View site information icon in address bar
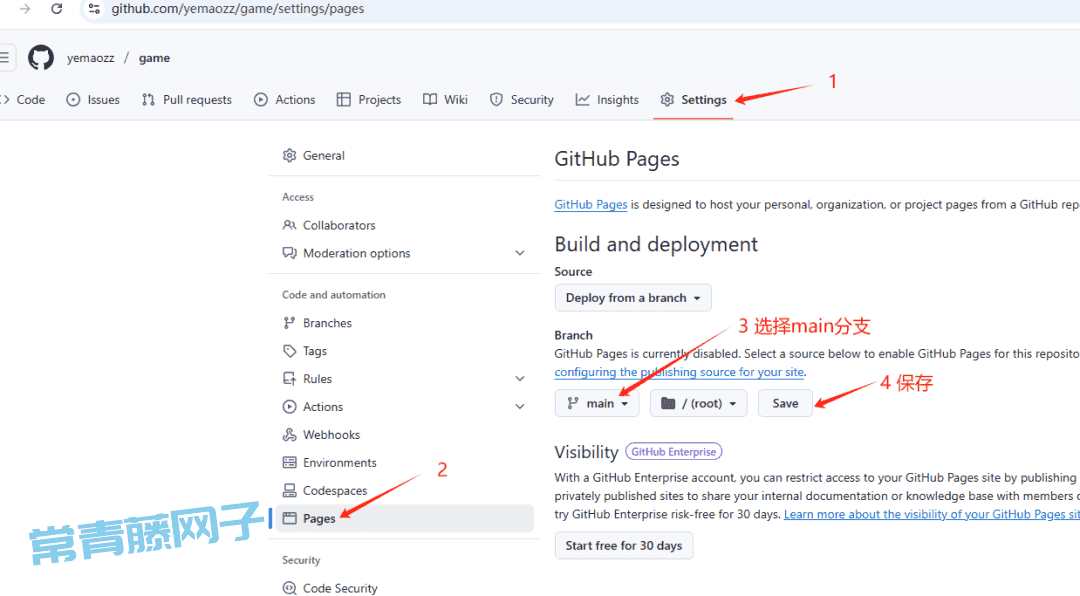 pos(94,9)
